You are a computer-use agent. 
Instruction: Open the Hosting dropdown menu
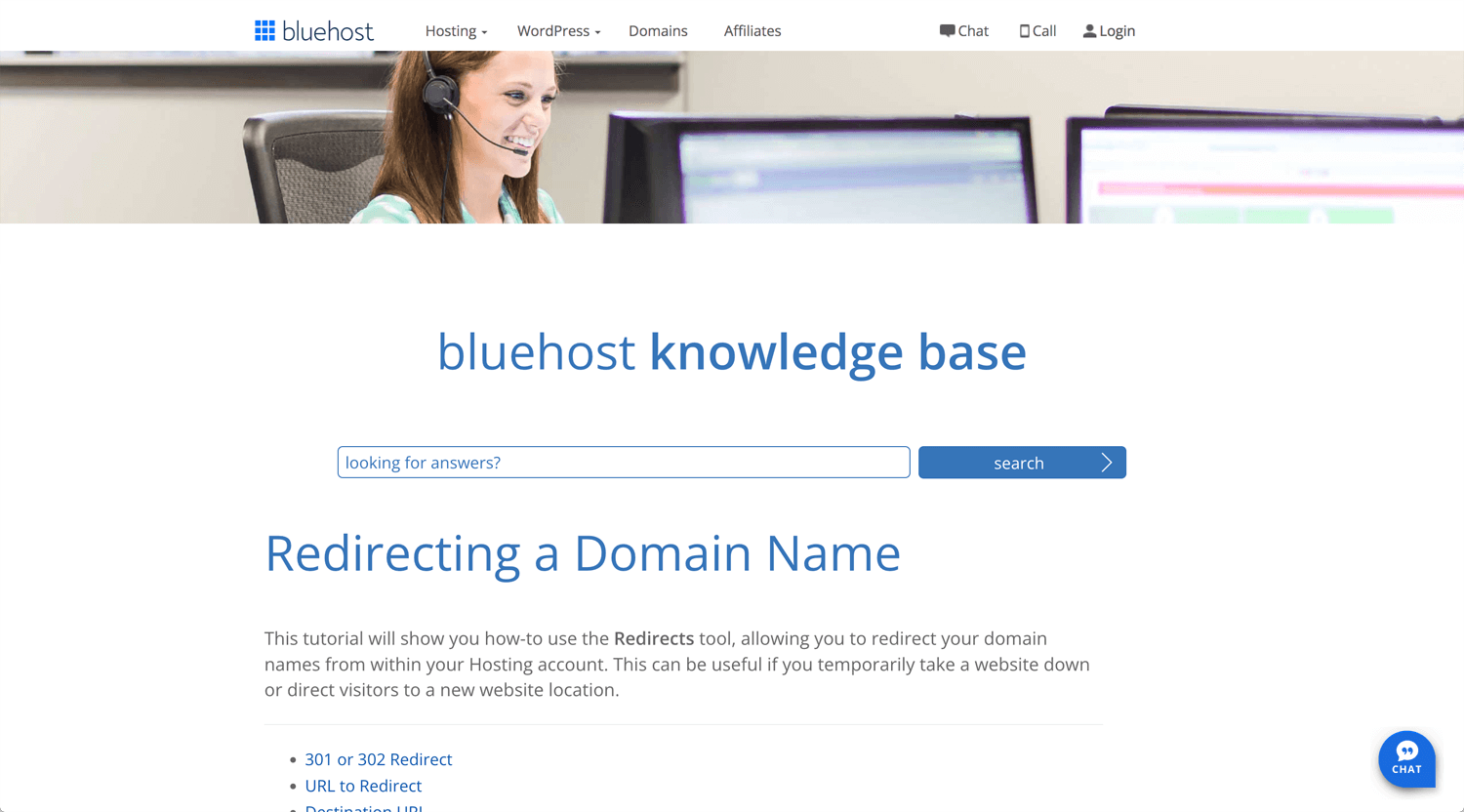[456, 31]
